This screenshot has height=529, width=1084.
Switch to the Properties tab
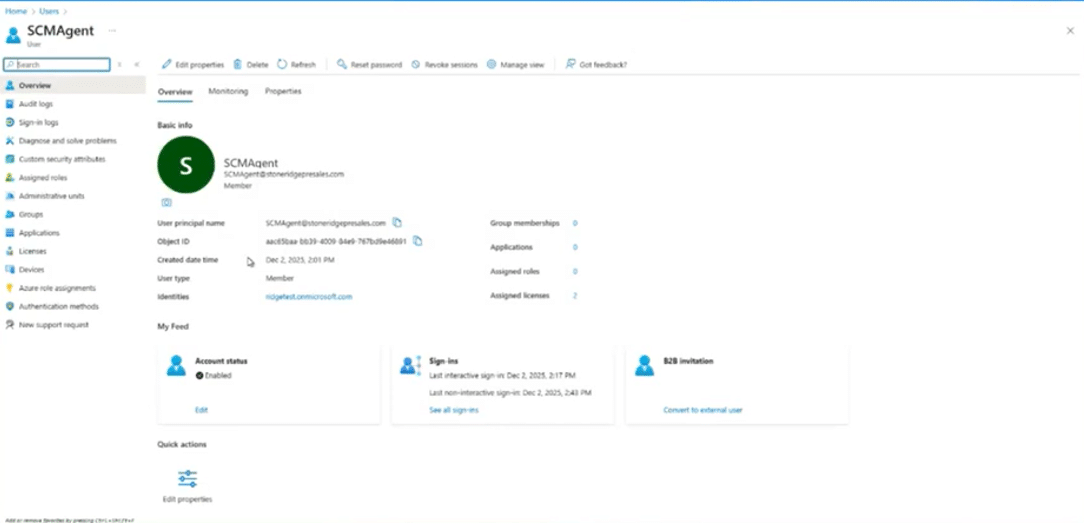[283, 91]
